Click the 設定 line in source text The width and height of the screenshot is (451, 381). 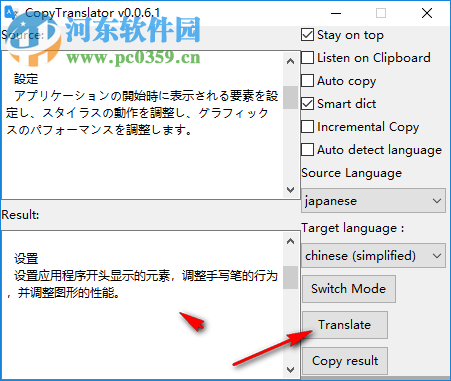(26, 79)
